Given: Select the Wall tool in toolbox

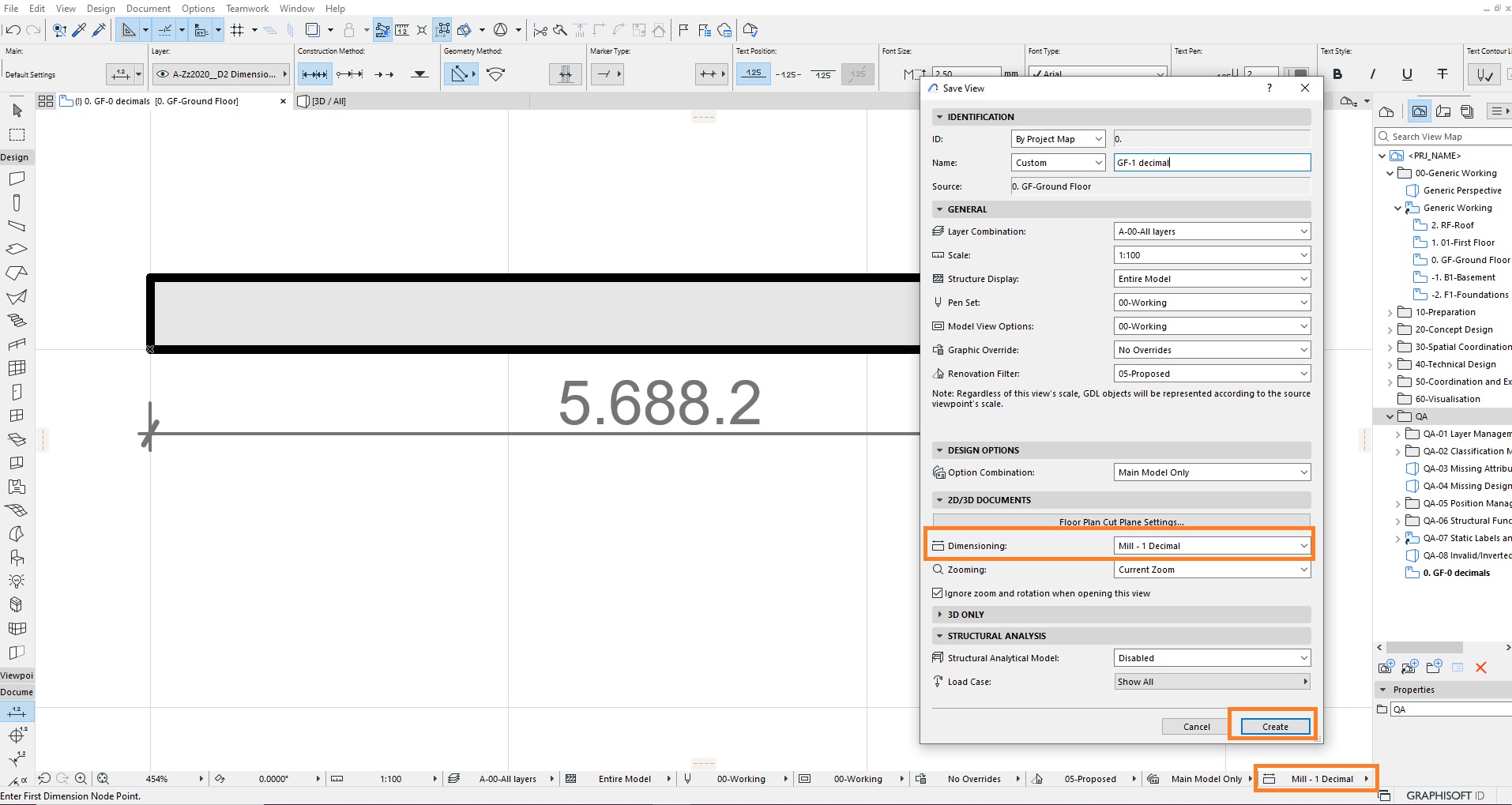Looking at the screenshot, I should click(17, 179).
